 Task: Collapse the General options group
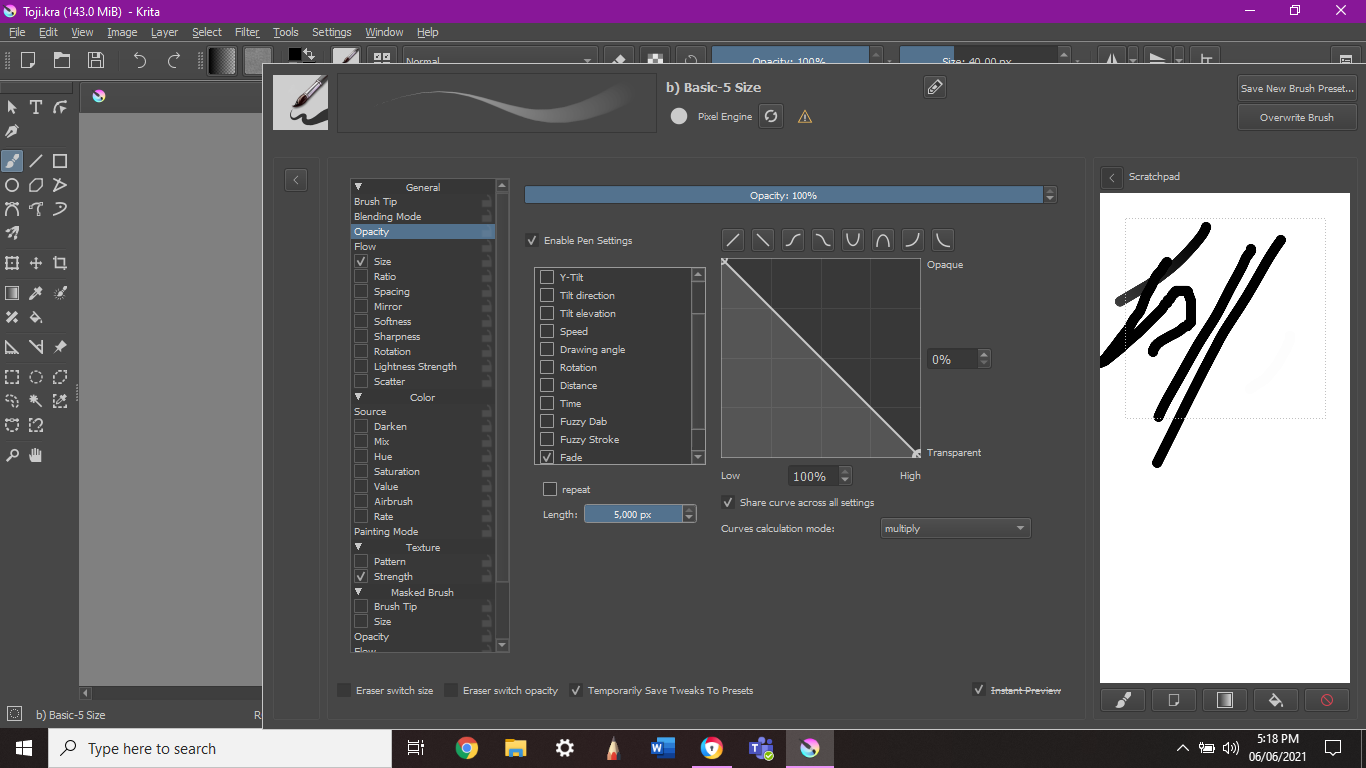point(358,186)
